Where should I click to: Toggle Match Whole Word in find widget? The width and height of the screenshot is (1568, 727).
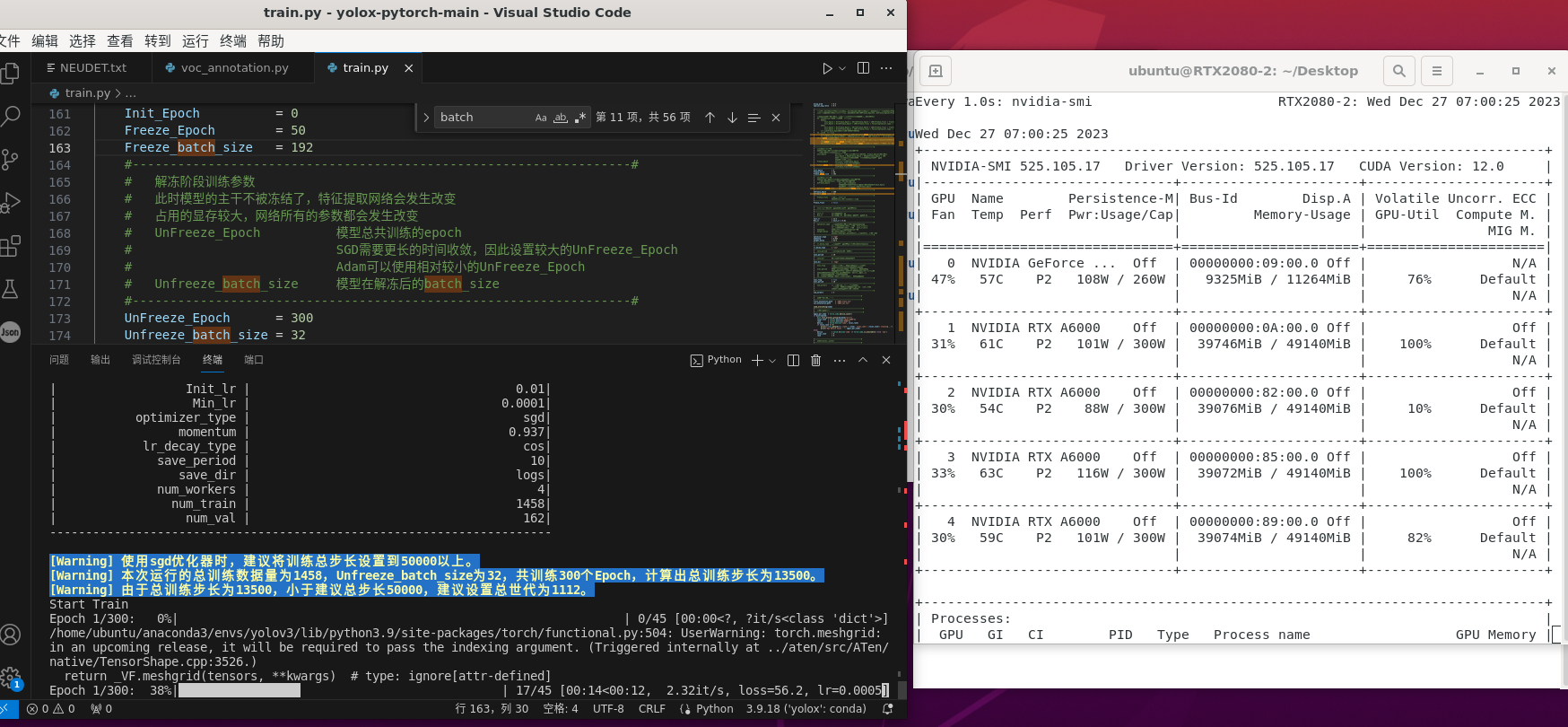click(561, 118)
